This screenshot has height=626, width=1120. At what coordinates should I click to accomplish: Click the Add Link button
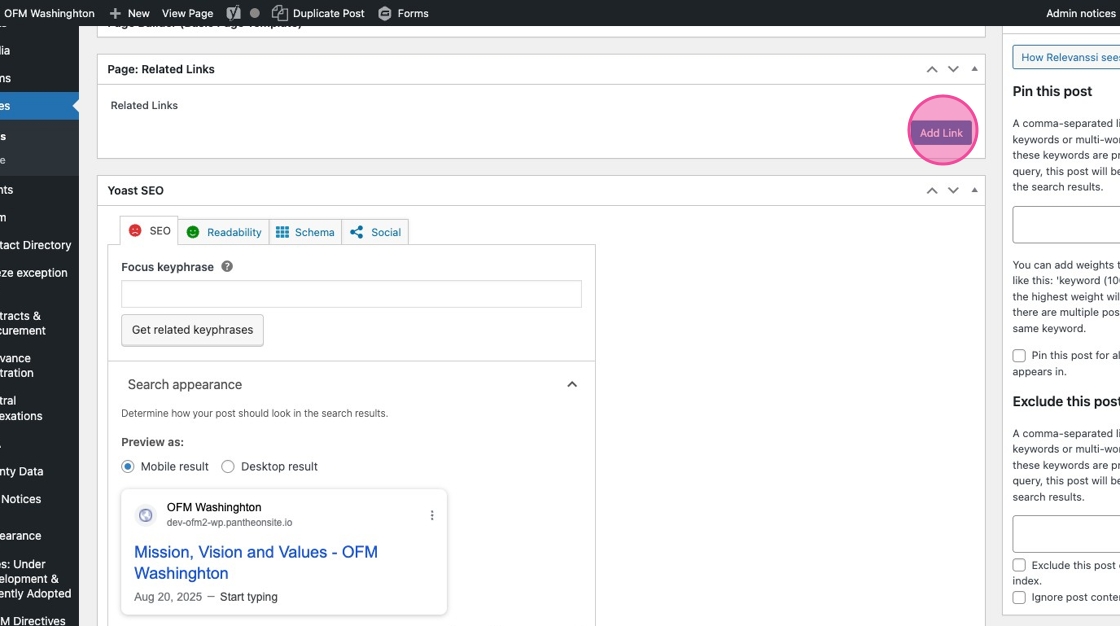coord(941,133)
